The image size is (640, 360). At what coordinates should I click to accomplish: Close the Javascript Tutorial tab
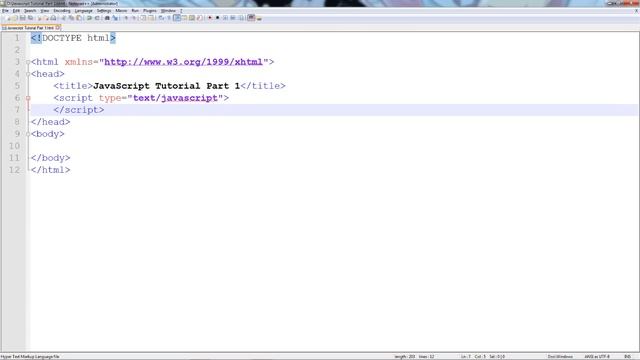(x=58, y=28)
